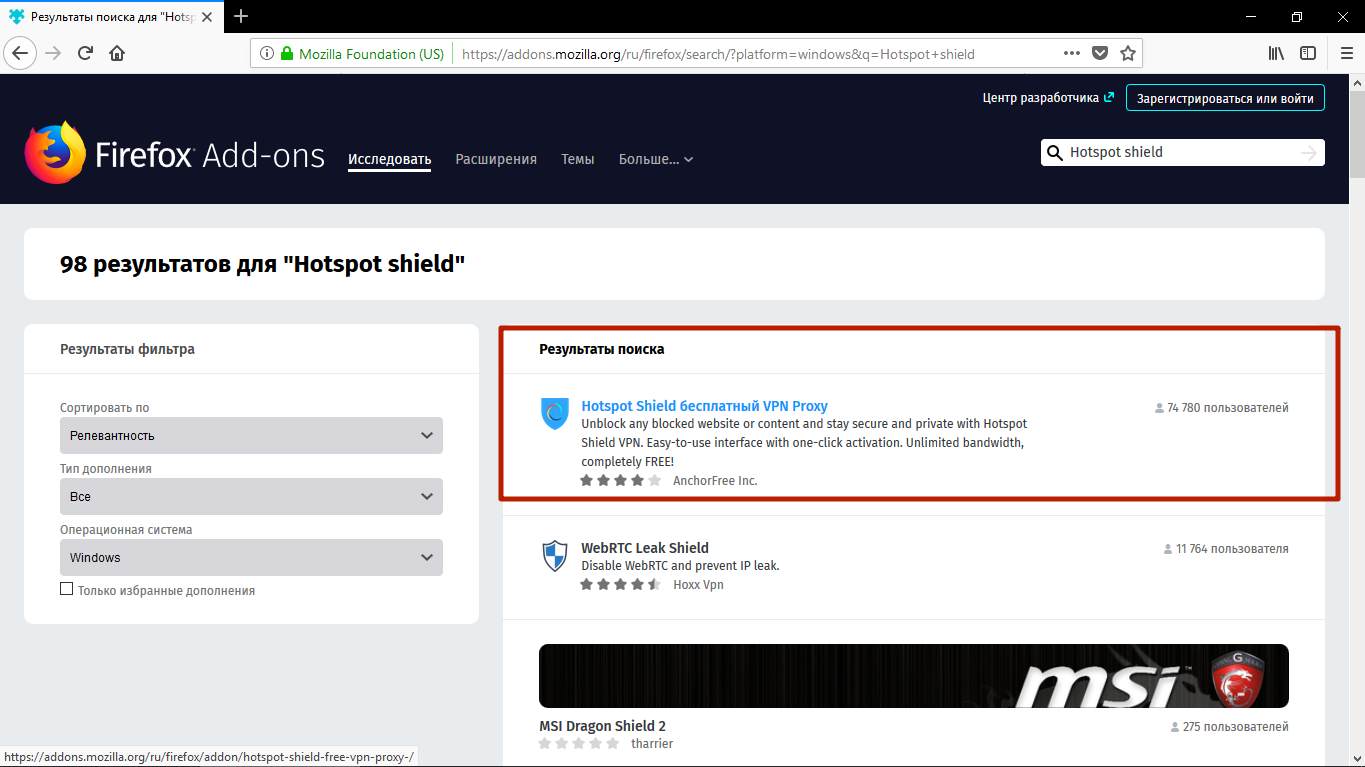Click the WebRTC Leak Shield icon
This screenshot has height=767, width=1365.
(555, 555)
